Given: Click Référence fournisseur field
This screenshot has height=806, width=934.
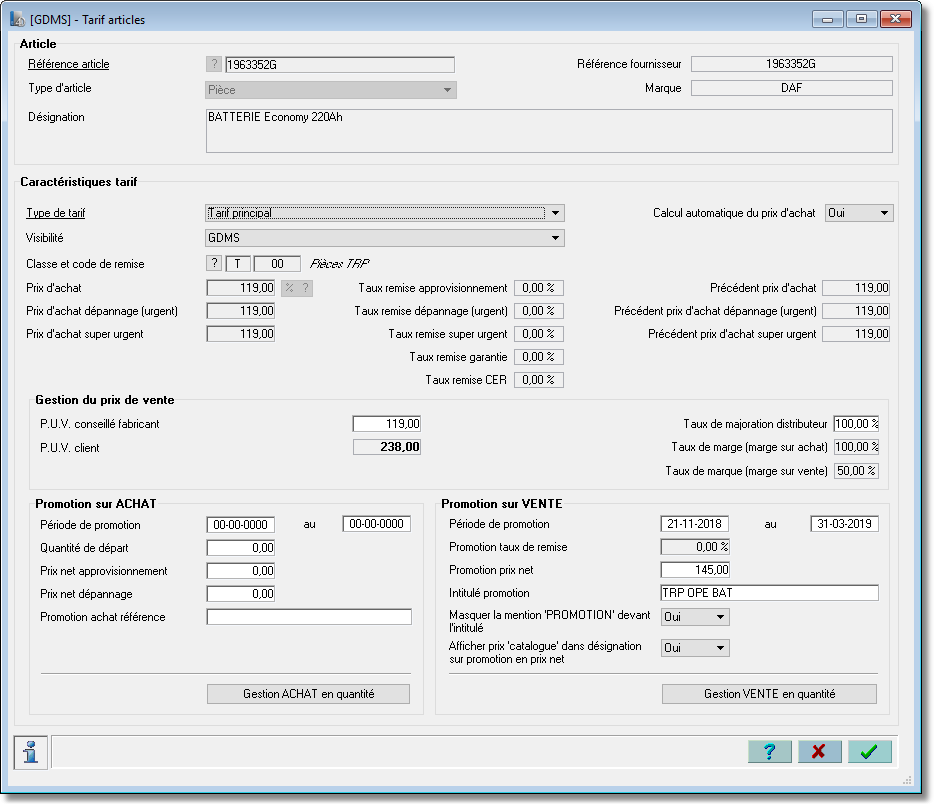Looking at the screenshot, I should pos(792,64).
